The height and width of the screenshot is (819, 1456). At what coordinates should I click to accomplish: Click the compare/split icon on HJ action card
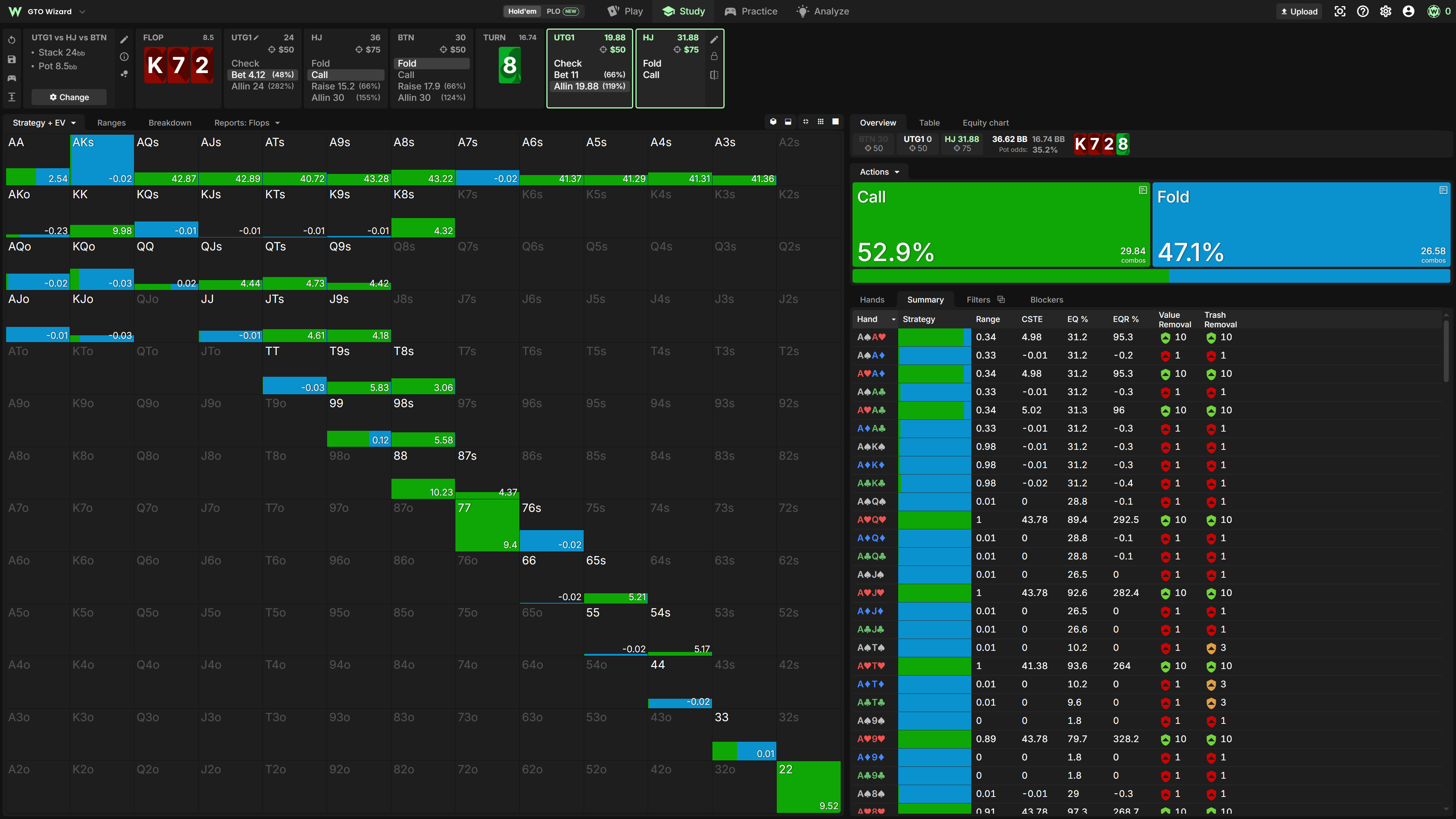pos(714,75)
